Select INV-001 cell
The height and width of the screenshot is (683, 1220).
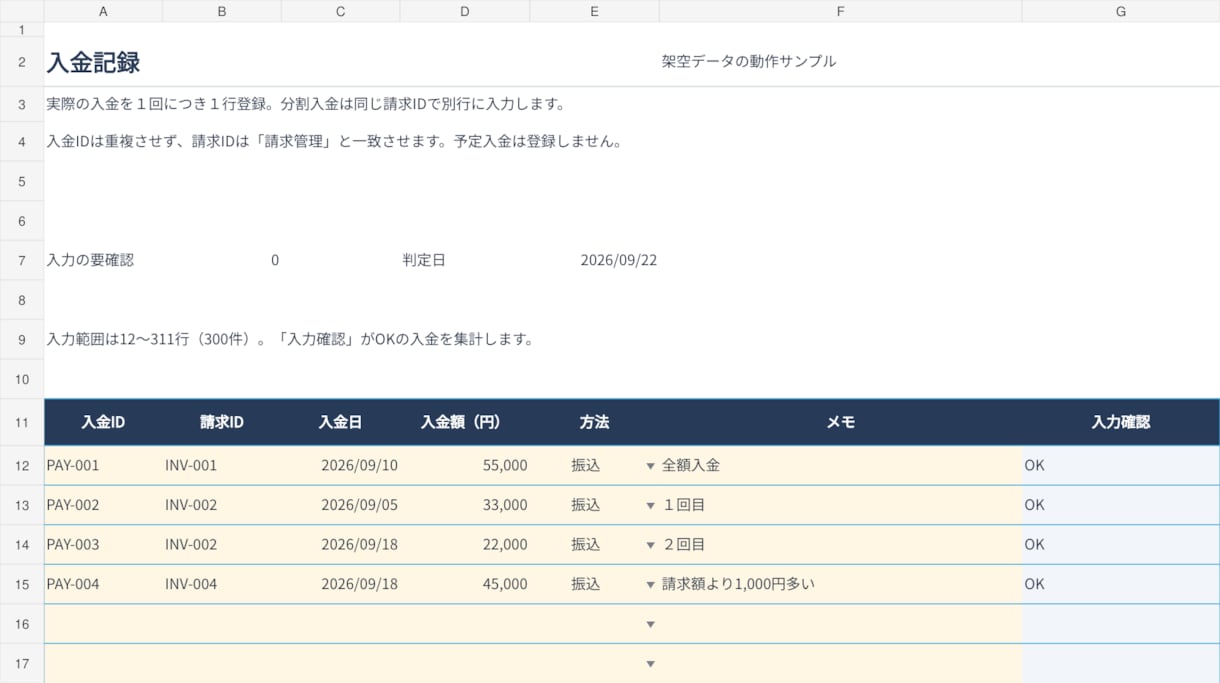click(x=222, y=465)
